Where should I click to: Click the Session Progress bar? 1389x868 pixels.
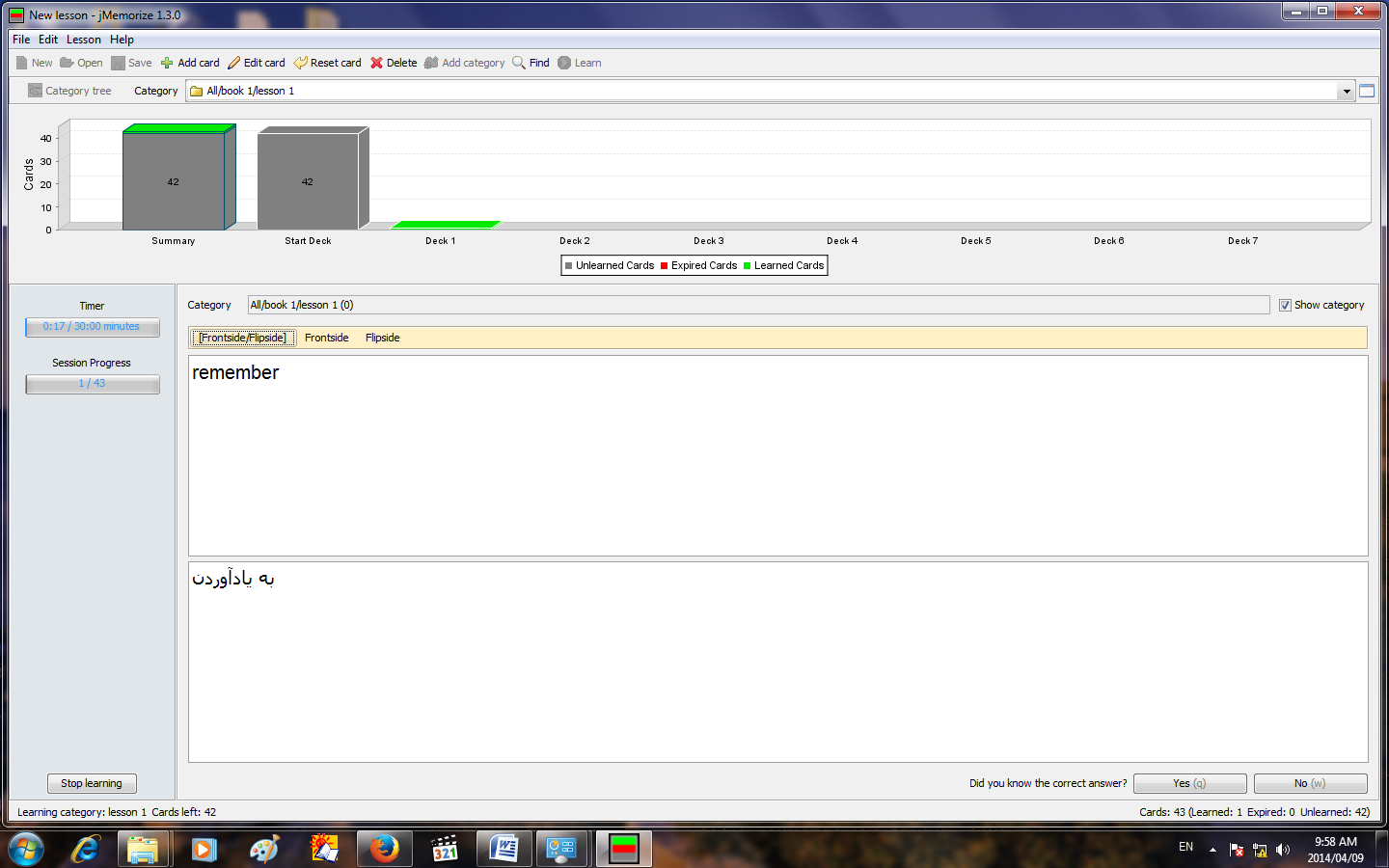pos(93,384)
